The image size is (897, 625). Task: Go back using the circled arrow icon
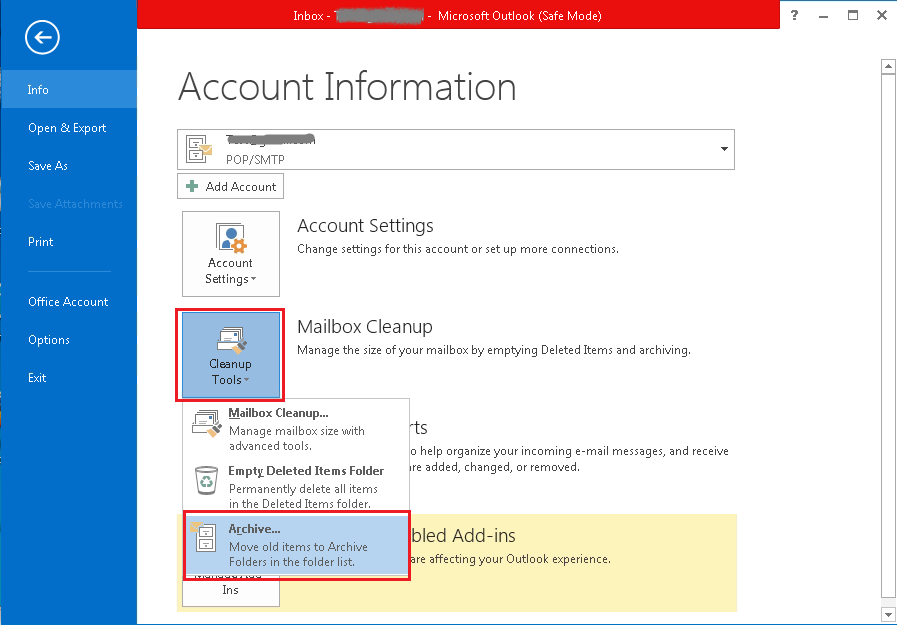click(42, 38)
